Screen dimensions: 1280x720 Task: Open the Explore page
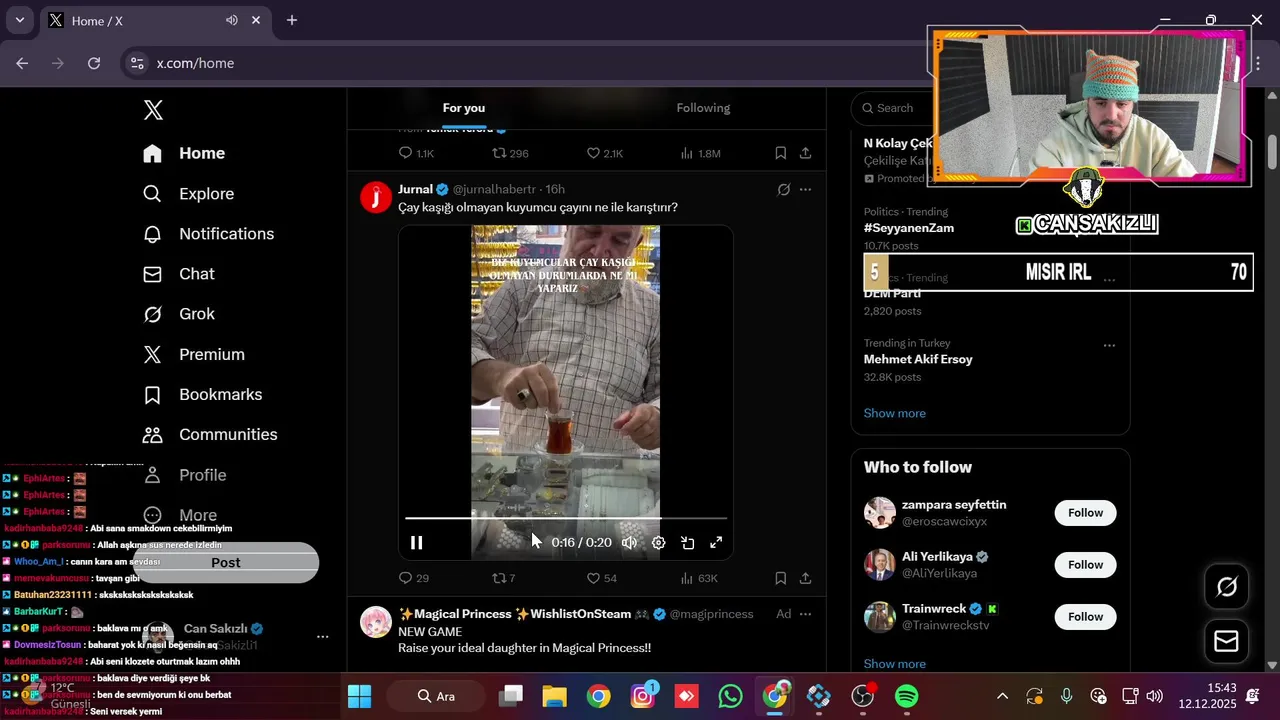click(188, 194)
